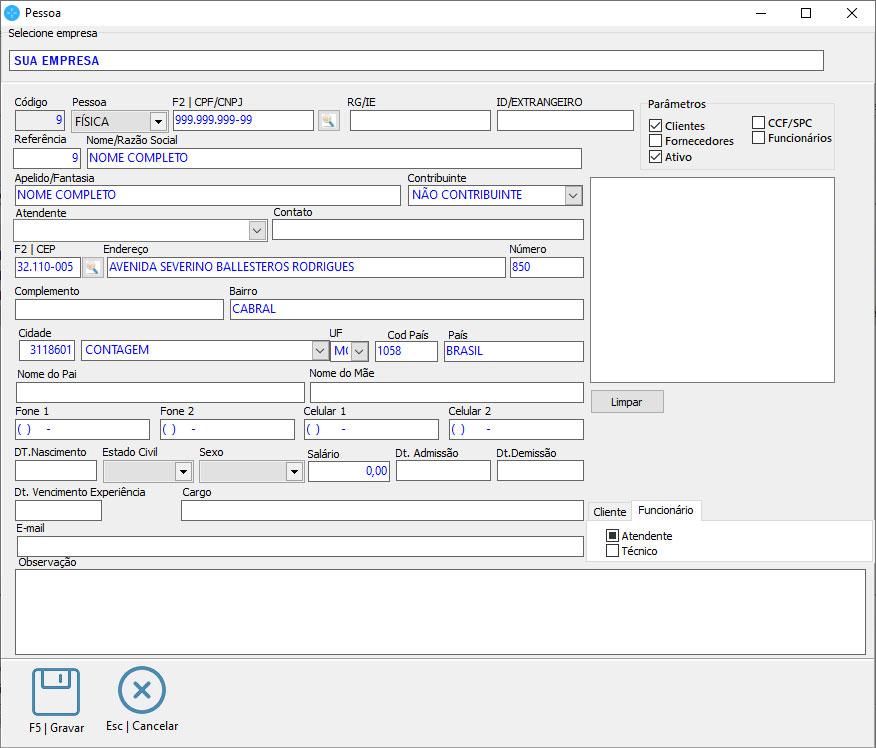Image resolution: width=876 pixels, height=748 pixels.
Task: Enable the Técnico checkbox
Action: point(613,551)
